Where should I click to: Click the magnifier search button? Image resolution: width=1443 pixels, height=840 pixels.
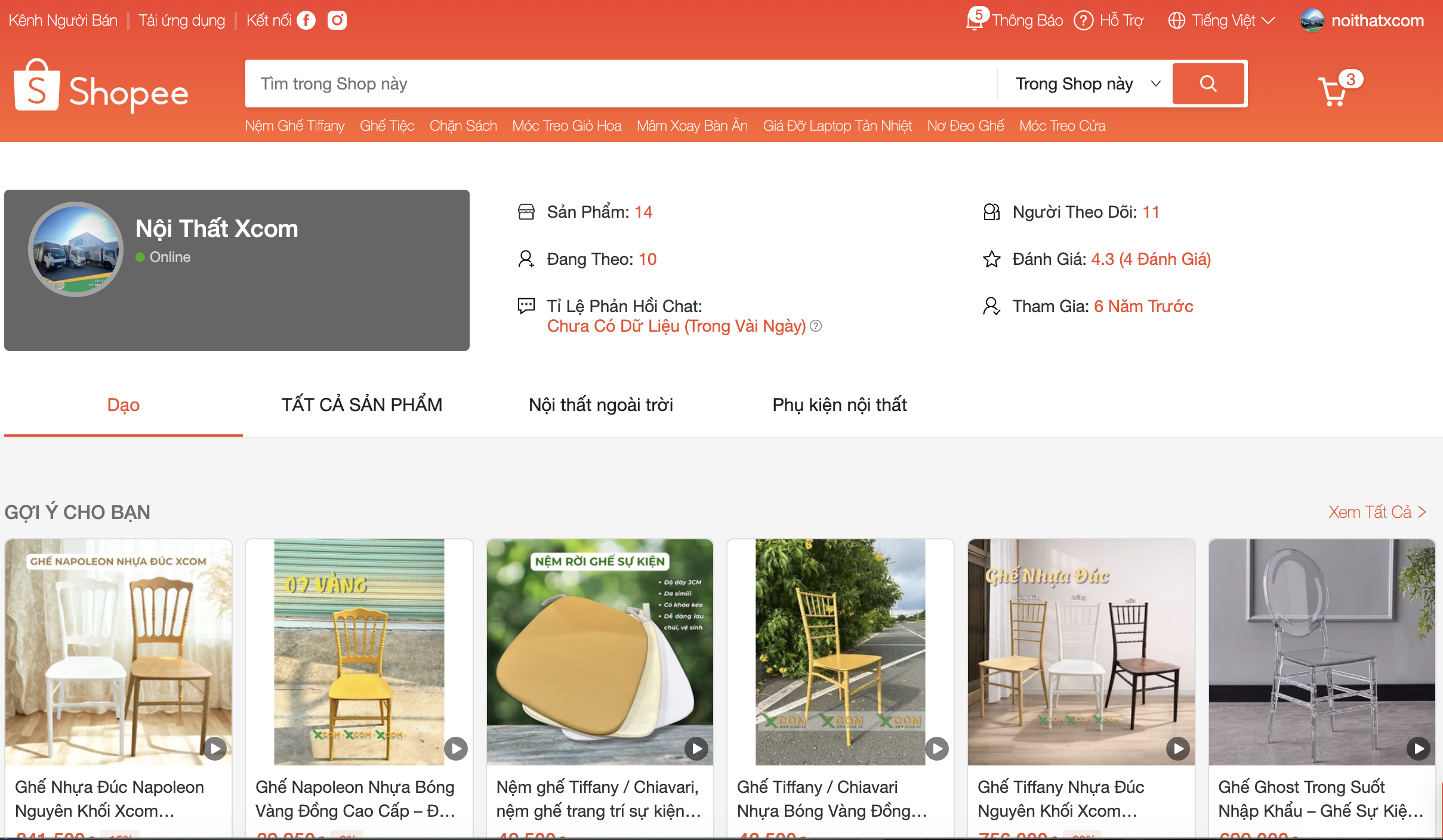click(1208, 84)
